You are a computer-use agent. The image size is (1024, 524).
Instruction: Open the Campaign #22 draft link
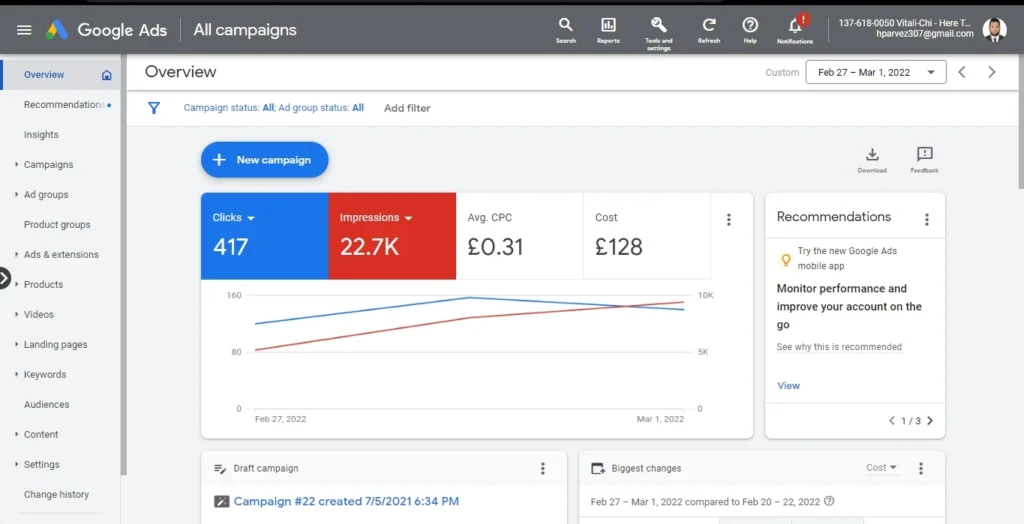pyautogui.click(x=345, y=501)
